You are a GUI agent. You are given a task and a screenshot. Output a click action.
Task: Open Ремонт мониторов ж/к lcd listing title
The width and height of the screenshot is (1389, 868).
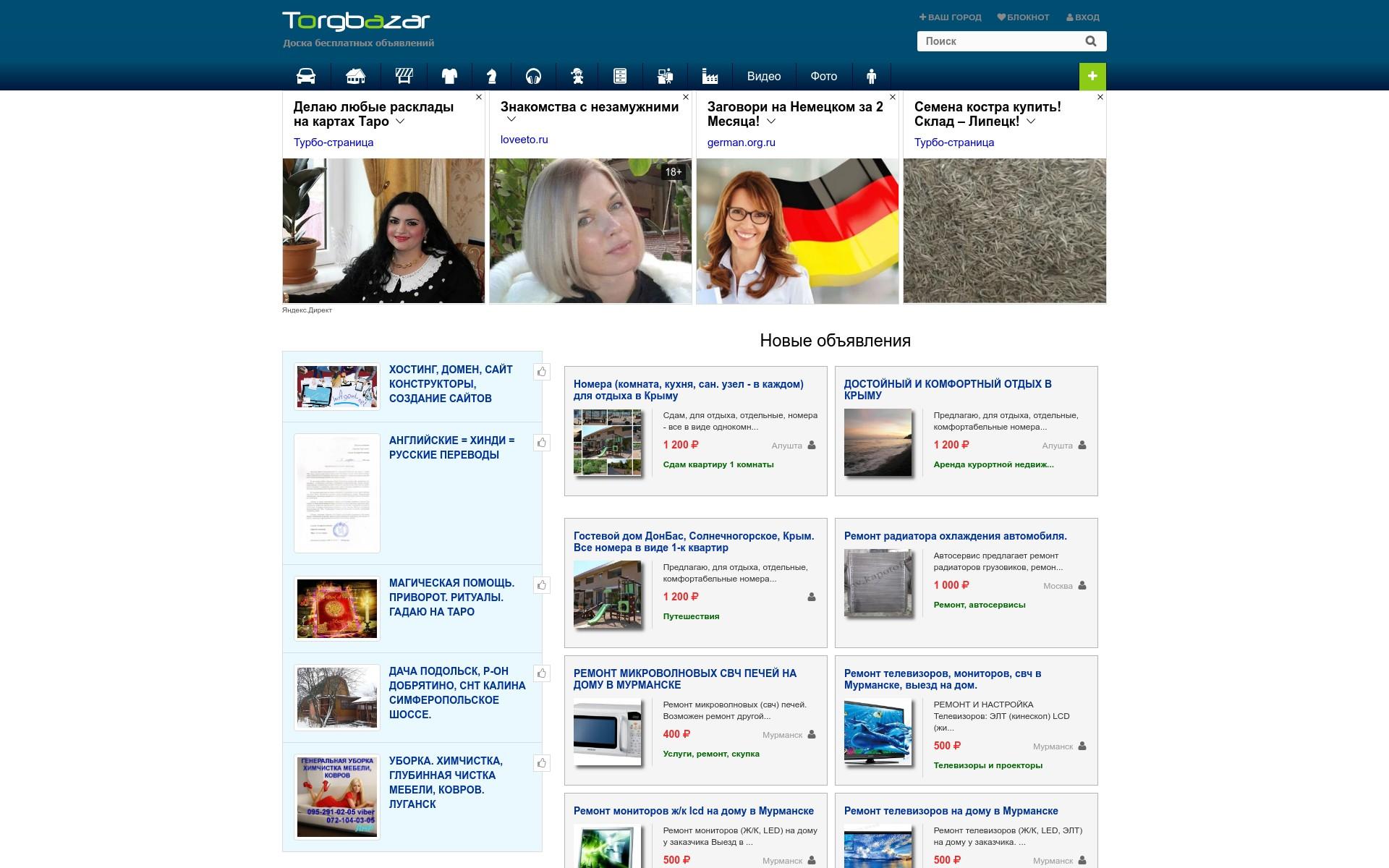tap(694, 811)
